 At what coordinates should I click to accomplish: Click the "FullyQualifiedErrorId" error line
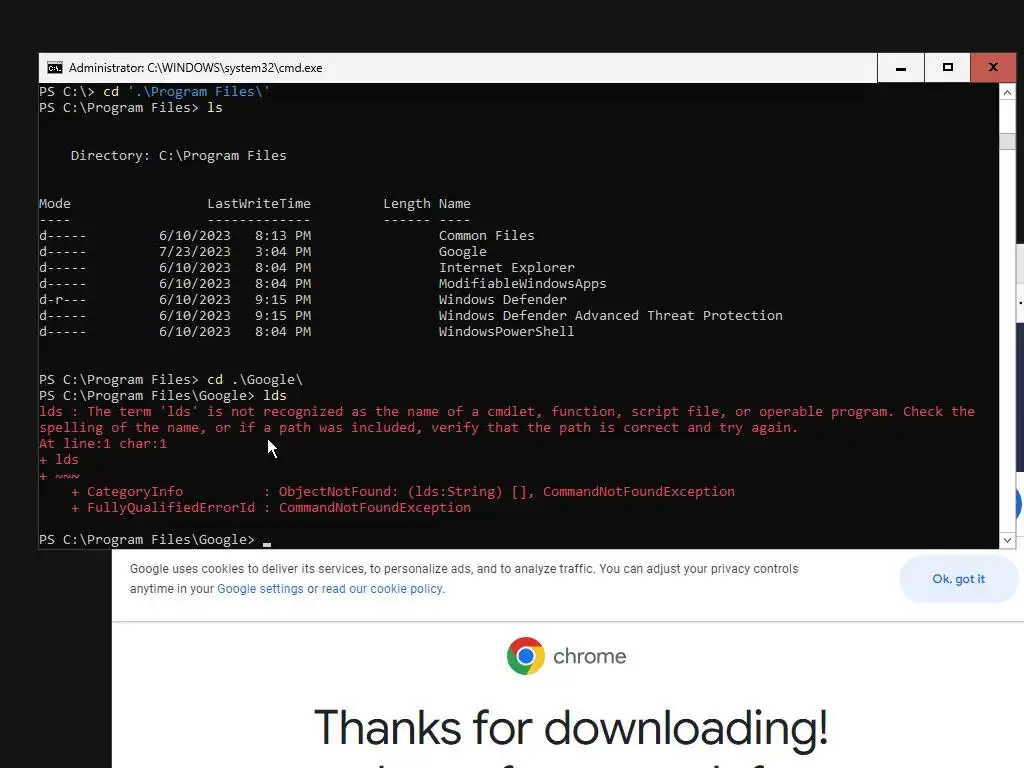coord(270,507)
